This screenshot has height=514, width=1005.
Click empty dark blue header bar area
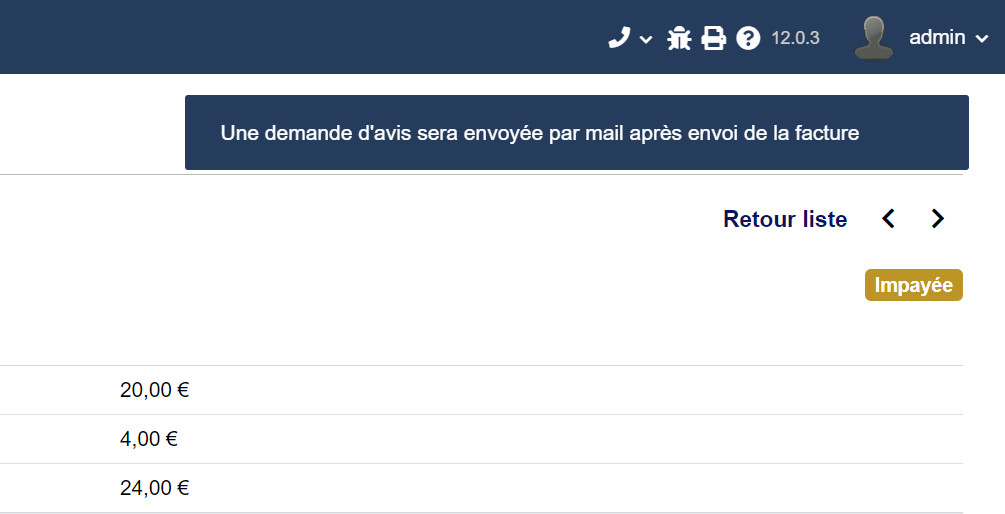click(288, 37)
